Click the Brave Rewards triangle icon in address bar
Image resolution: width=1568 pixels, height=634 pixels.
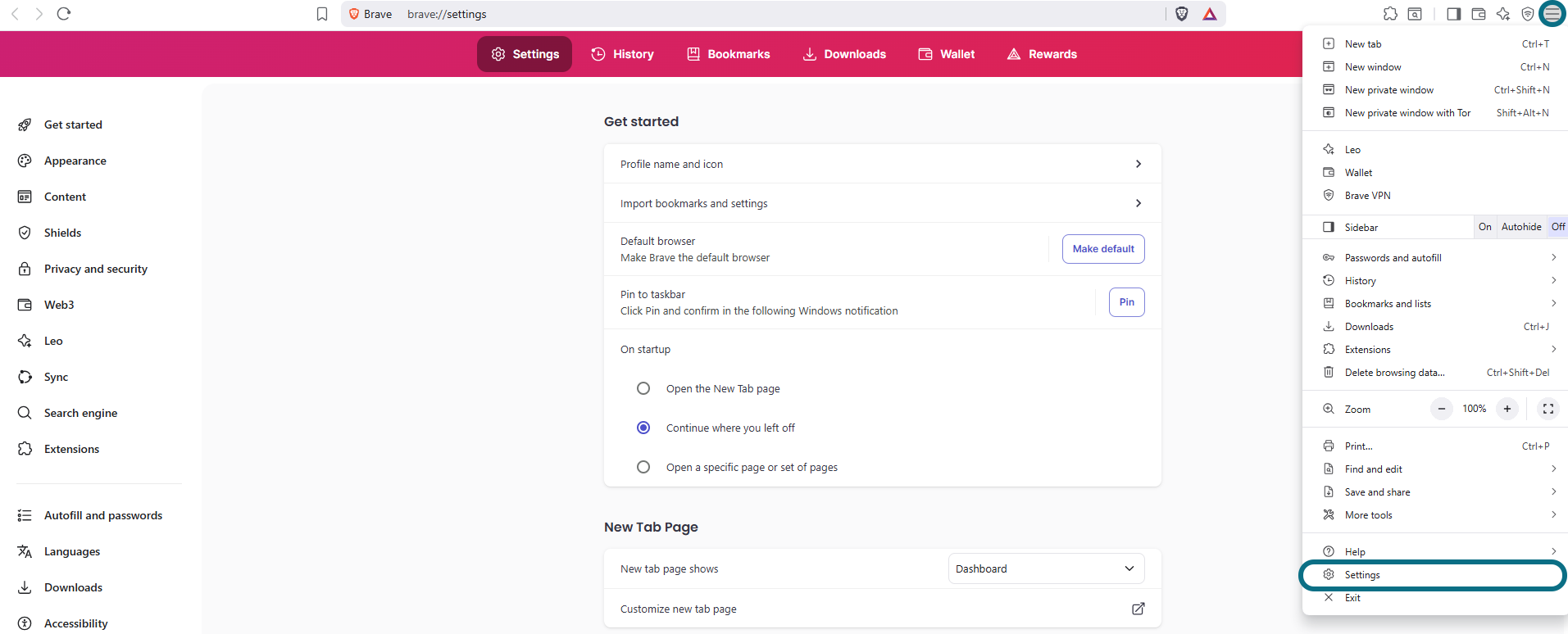point(1210,14)
